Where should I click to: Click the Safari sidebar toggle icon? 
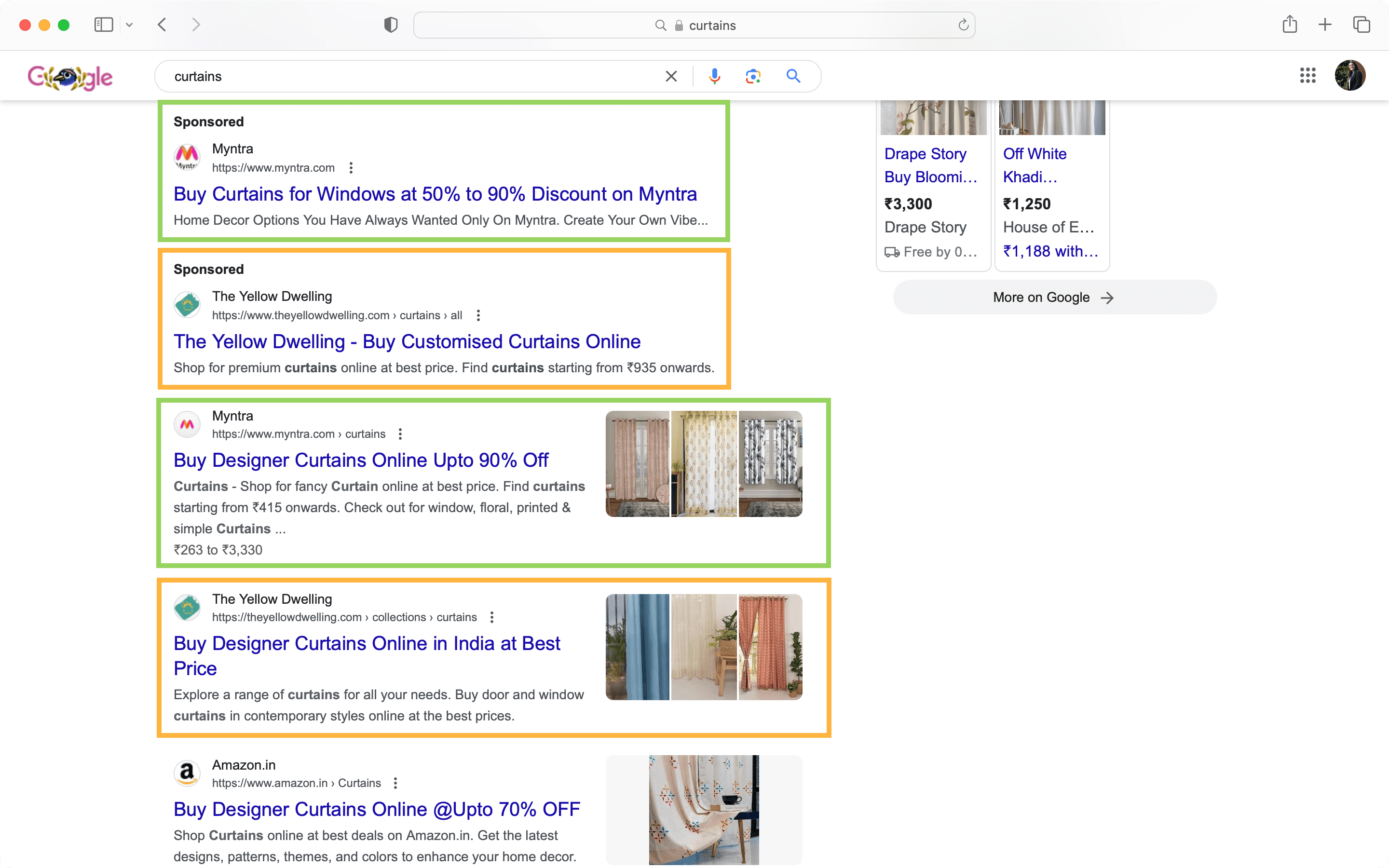[103, 25]
